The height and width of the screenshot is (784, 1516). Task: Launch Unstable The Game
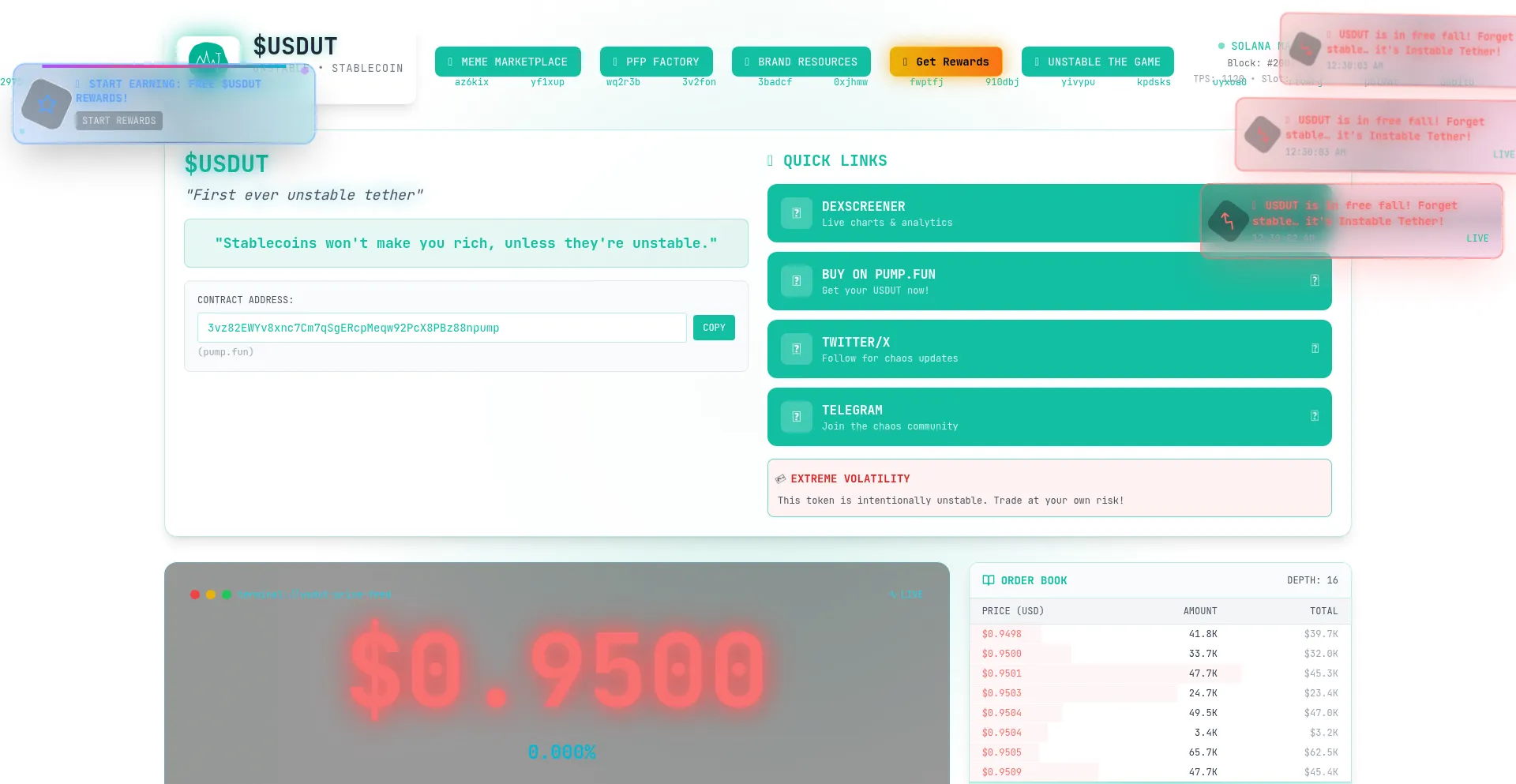click(1097, 62)
